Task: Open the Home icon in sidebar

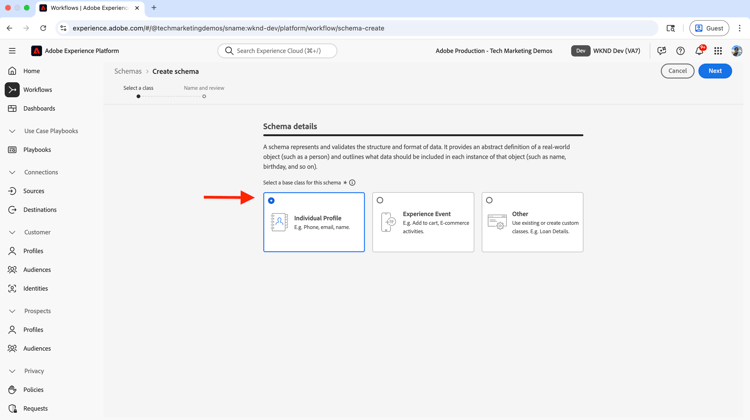Action: click(x=12, y=71)
